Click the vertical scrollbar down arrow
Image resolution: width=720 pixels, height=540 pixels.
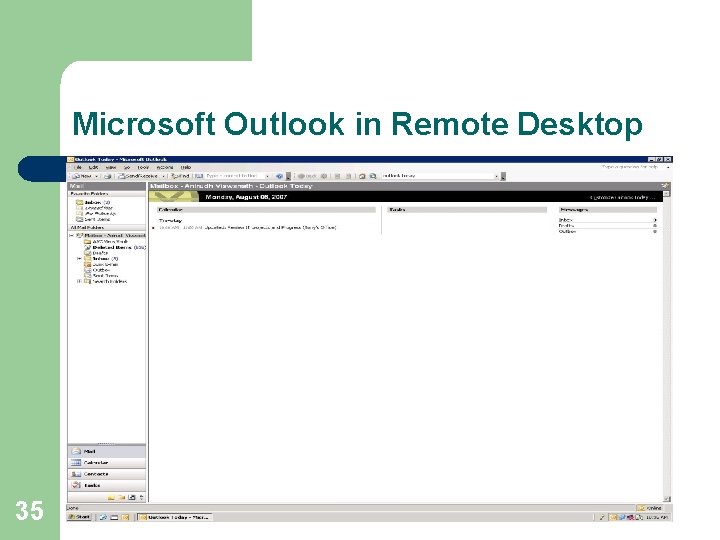coord(667,499)
